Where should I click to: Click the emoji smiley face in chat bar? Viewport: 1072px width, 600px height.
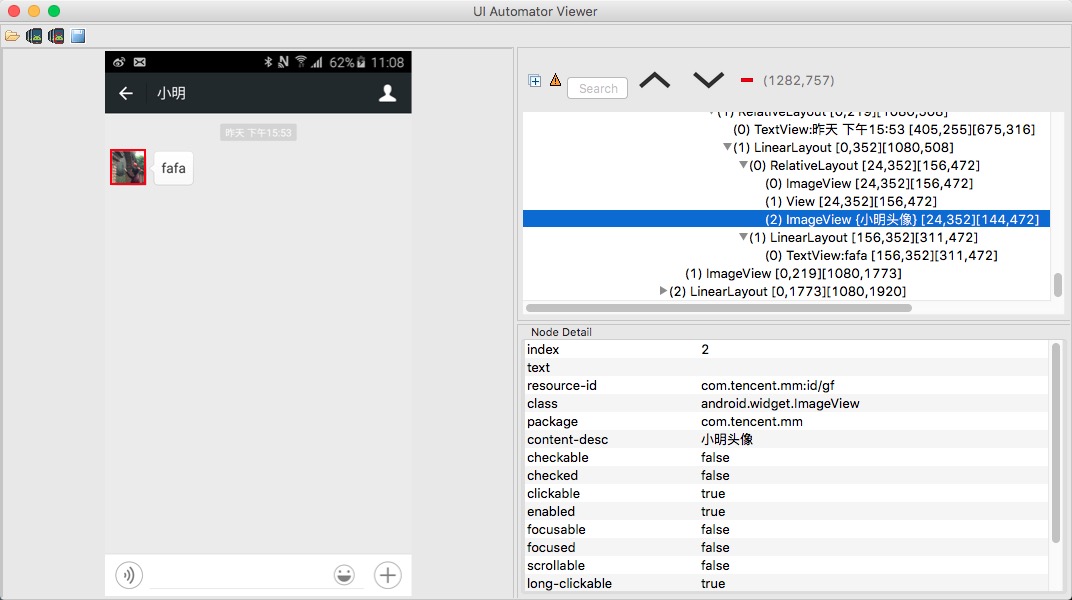[344, 575]
